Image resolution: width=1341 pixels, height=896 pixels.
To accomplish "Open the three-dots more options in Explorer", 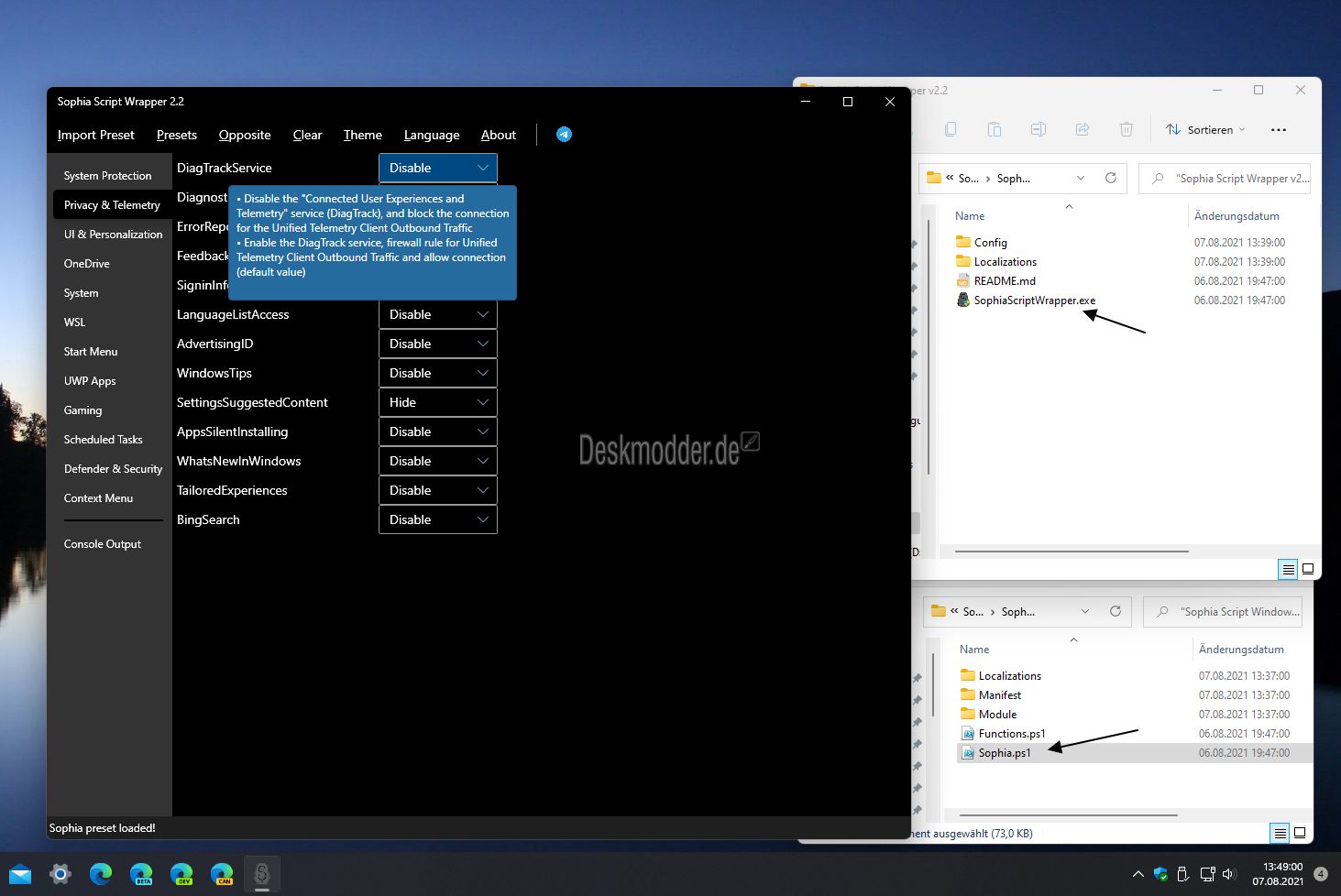I will (x=1279, y=130).
